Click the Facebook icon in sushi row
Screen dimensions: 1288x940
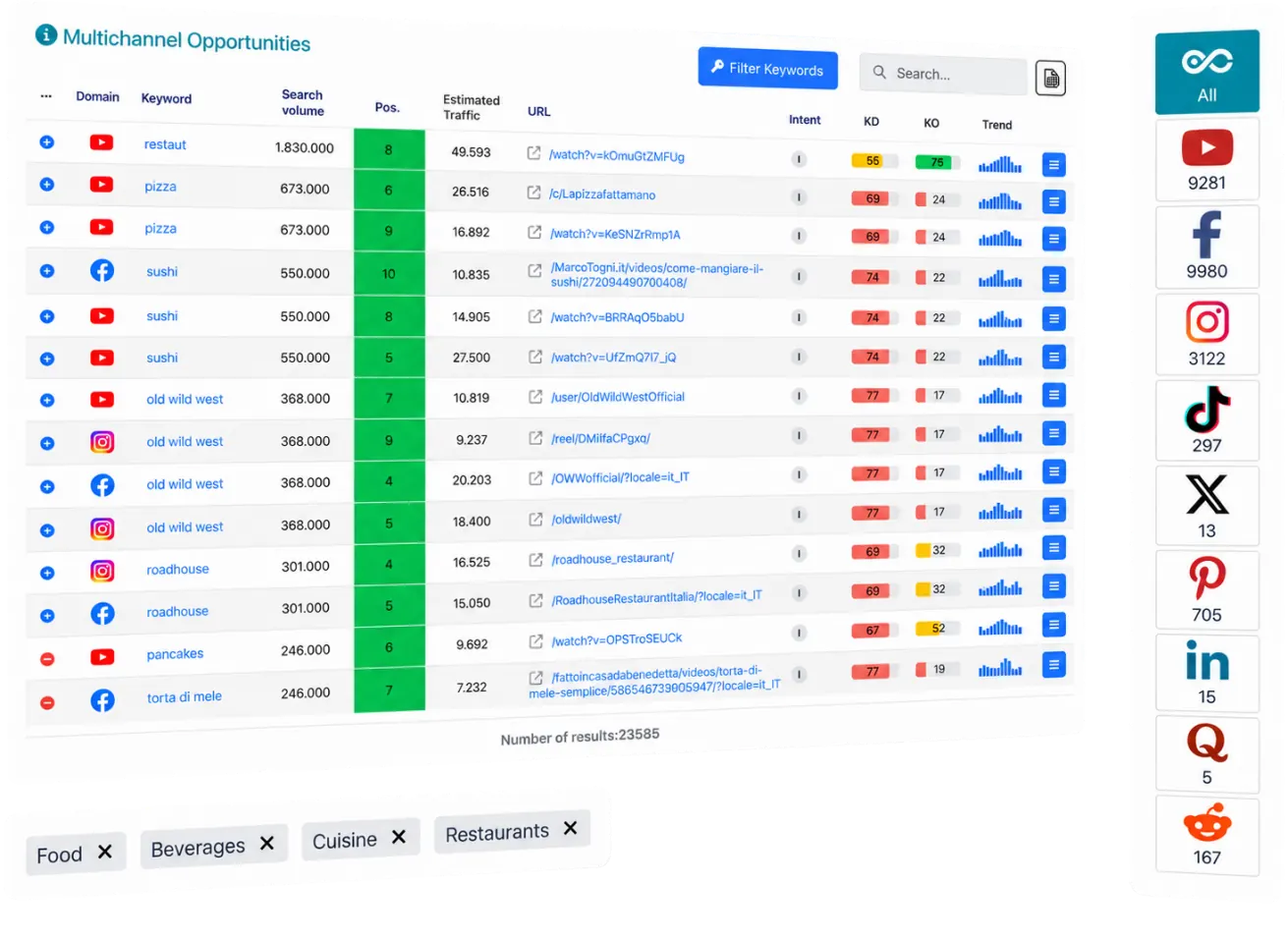(102, 270)
